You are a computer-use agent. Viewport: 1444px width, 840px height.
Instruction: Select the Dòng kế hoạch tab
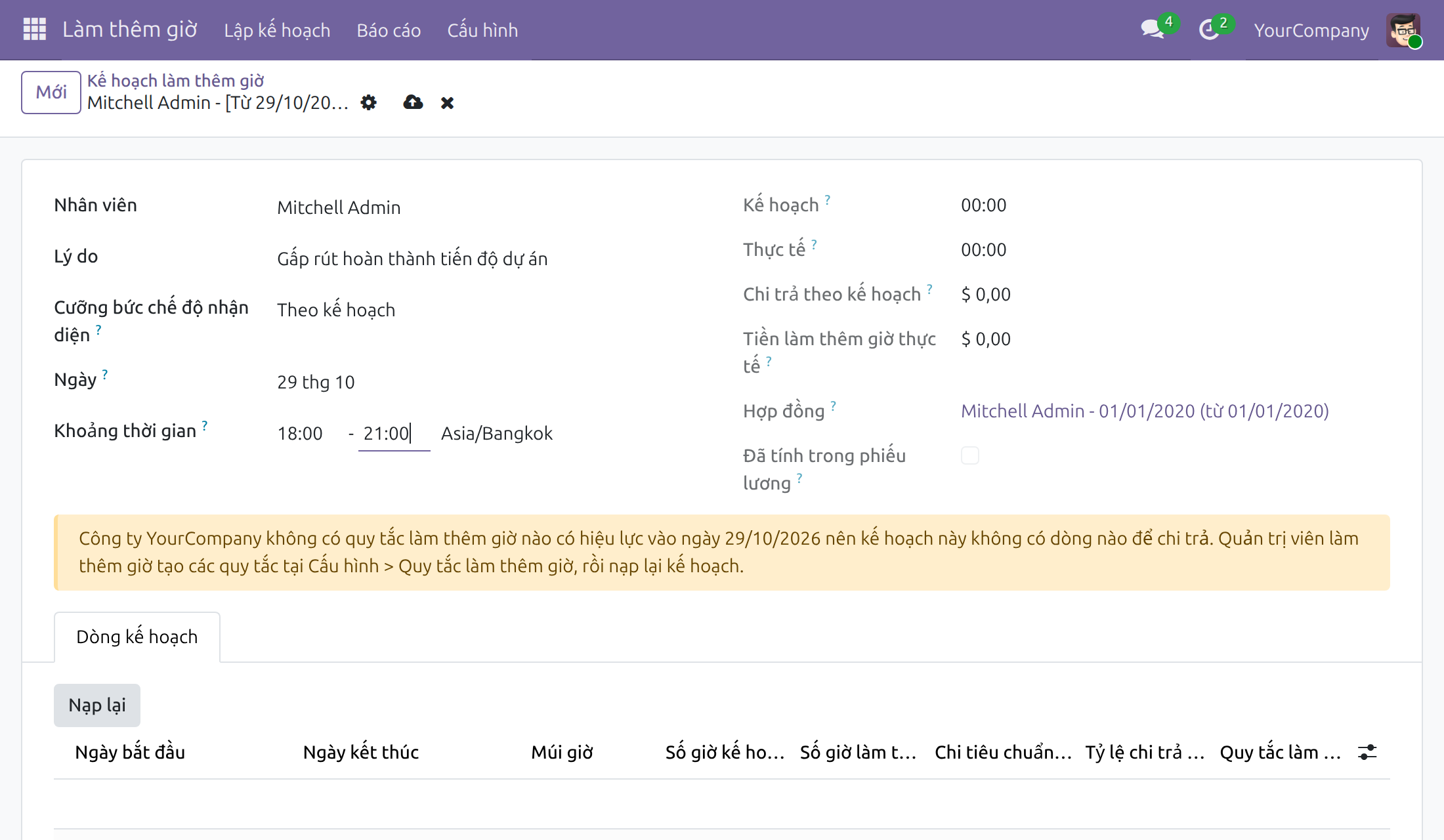137,637
